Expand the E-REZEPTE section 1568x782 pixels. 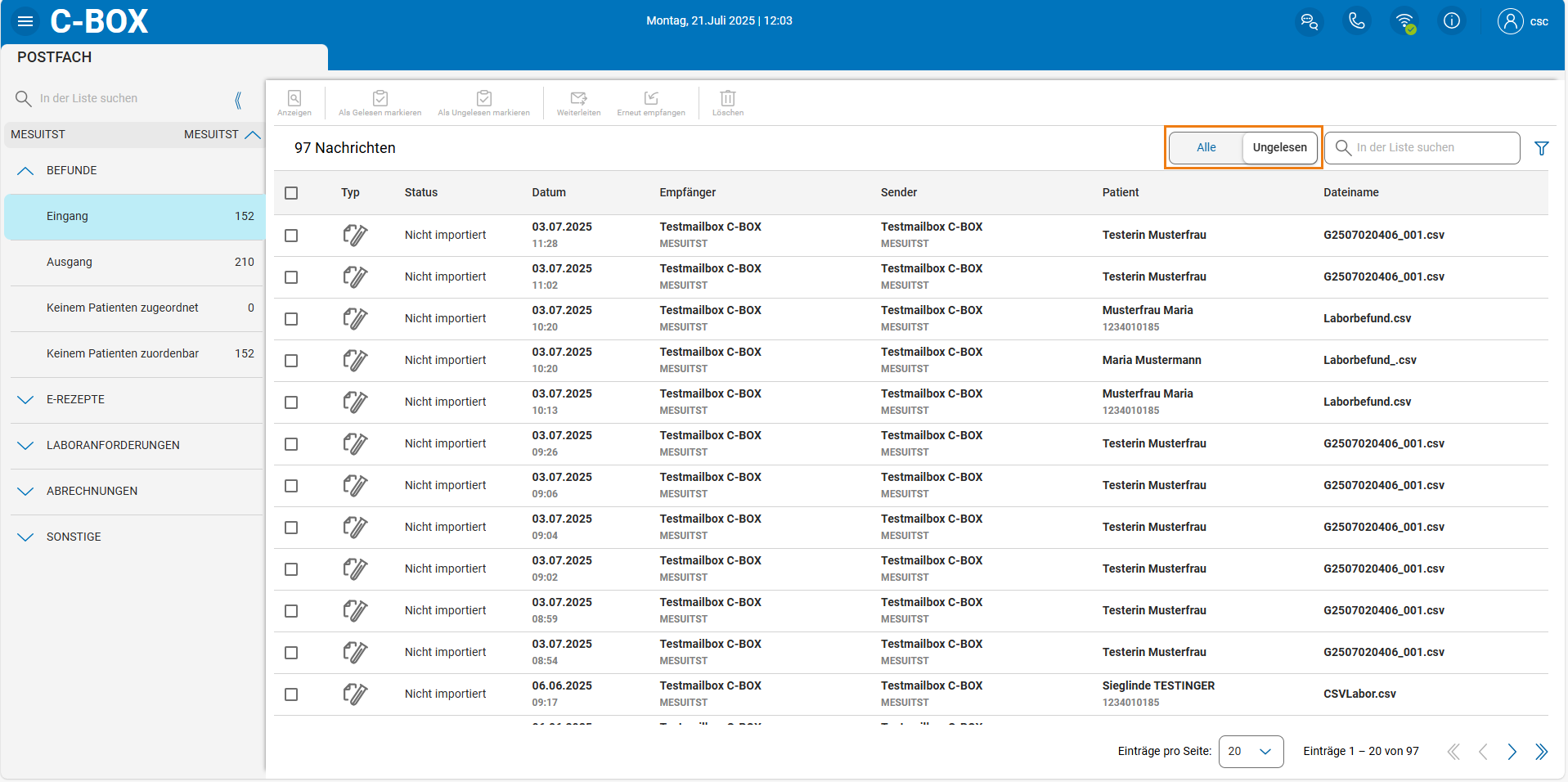pyautogui.click(x=25, y=400)
